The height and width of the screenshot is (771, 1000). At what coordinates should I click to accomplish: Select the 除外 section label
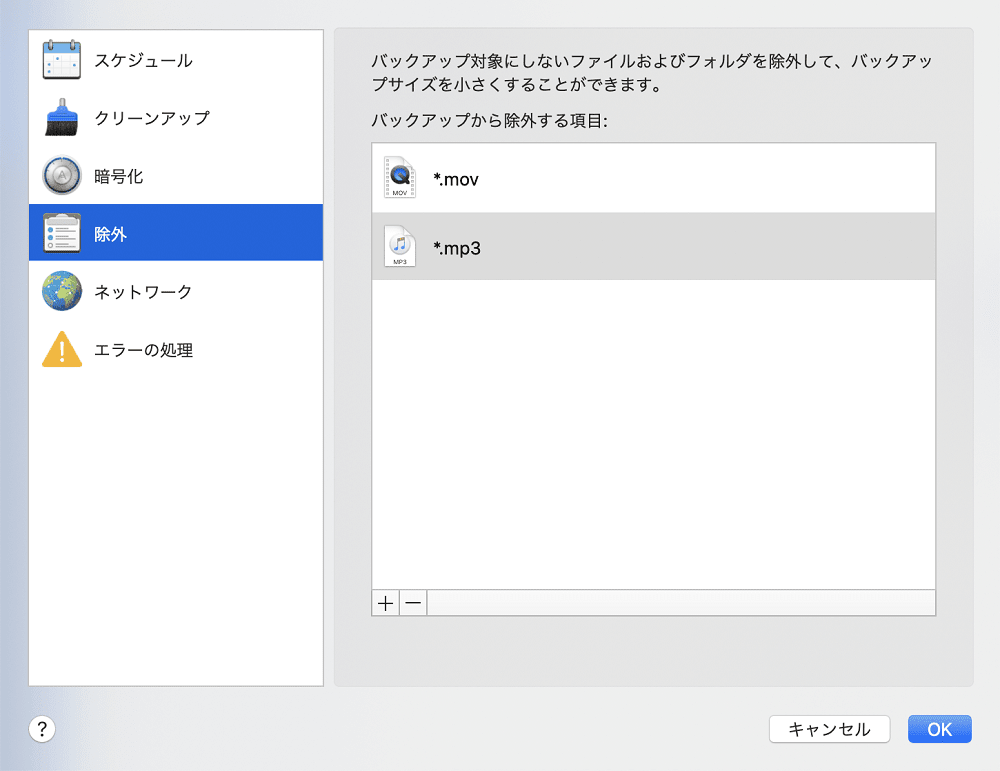(x=111, y=234)
